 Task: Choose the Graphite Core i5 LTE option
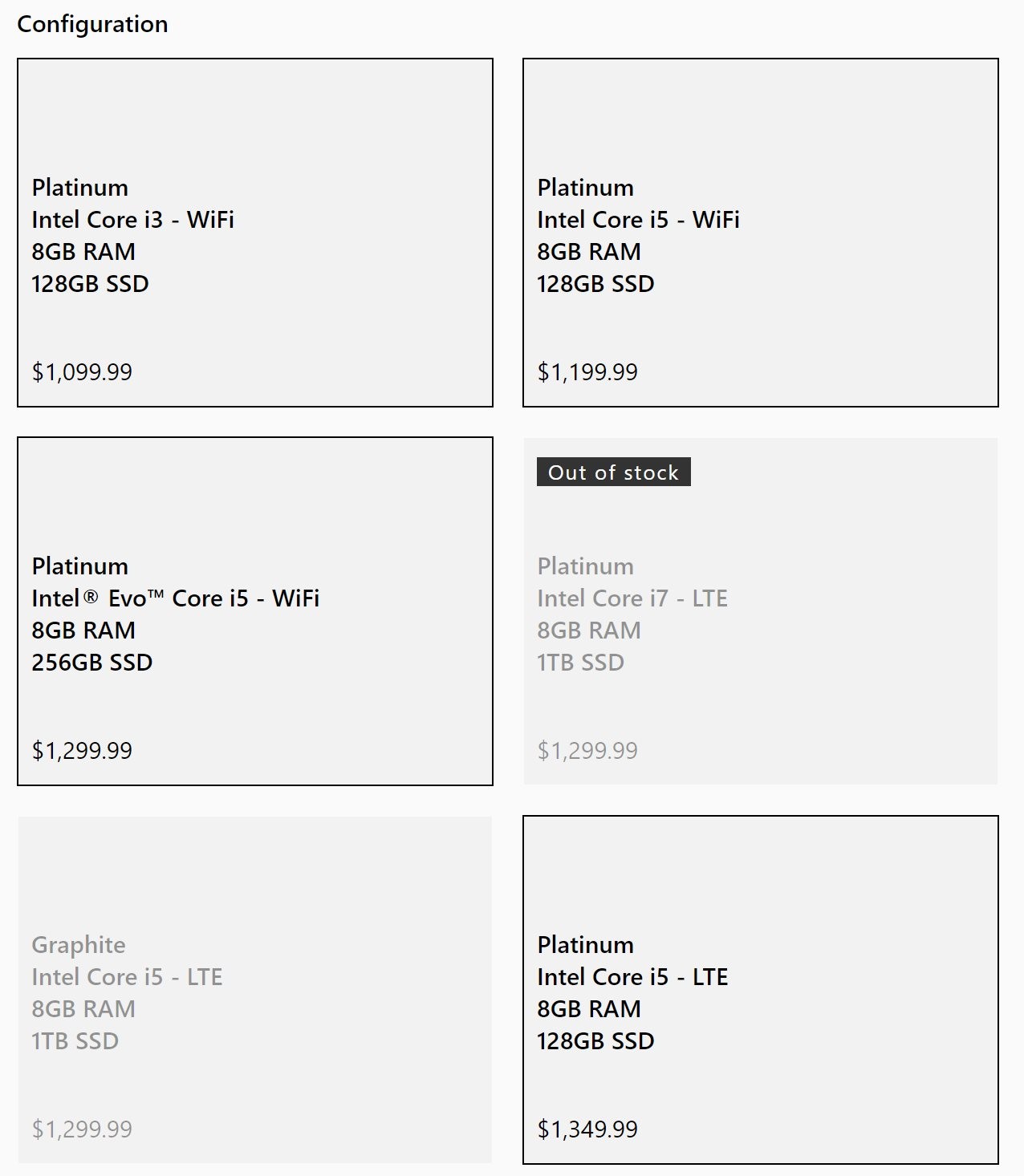pyautogui.click(x=255, y=990)
